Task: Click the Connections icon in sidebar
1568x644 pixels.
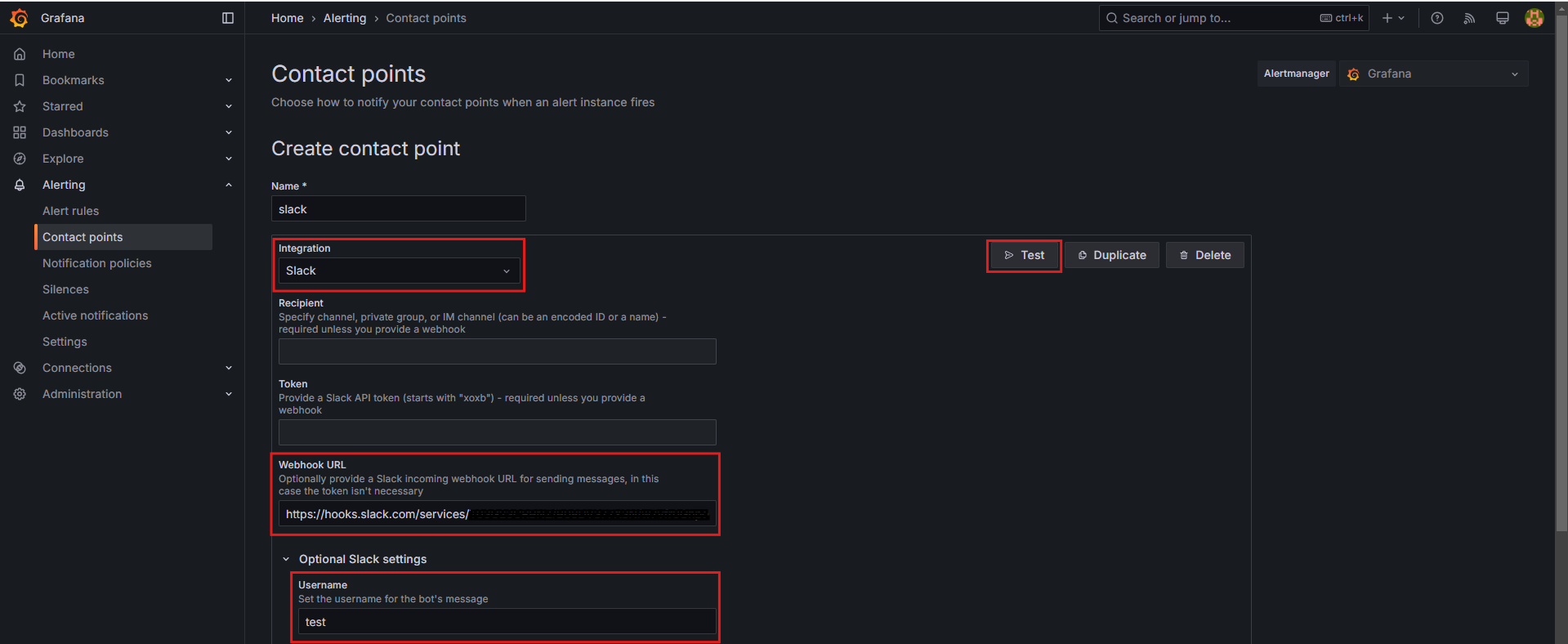Action: click(x=20, y=368)
